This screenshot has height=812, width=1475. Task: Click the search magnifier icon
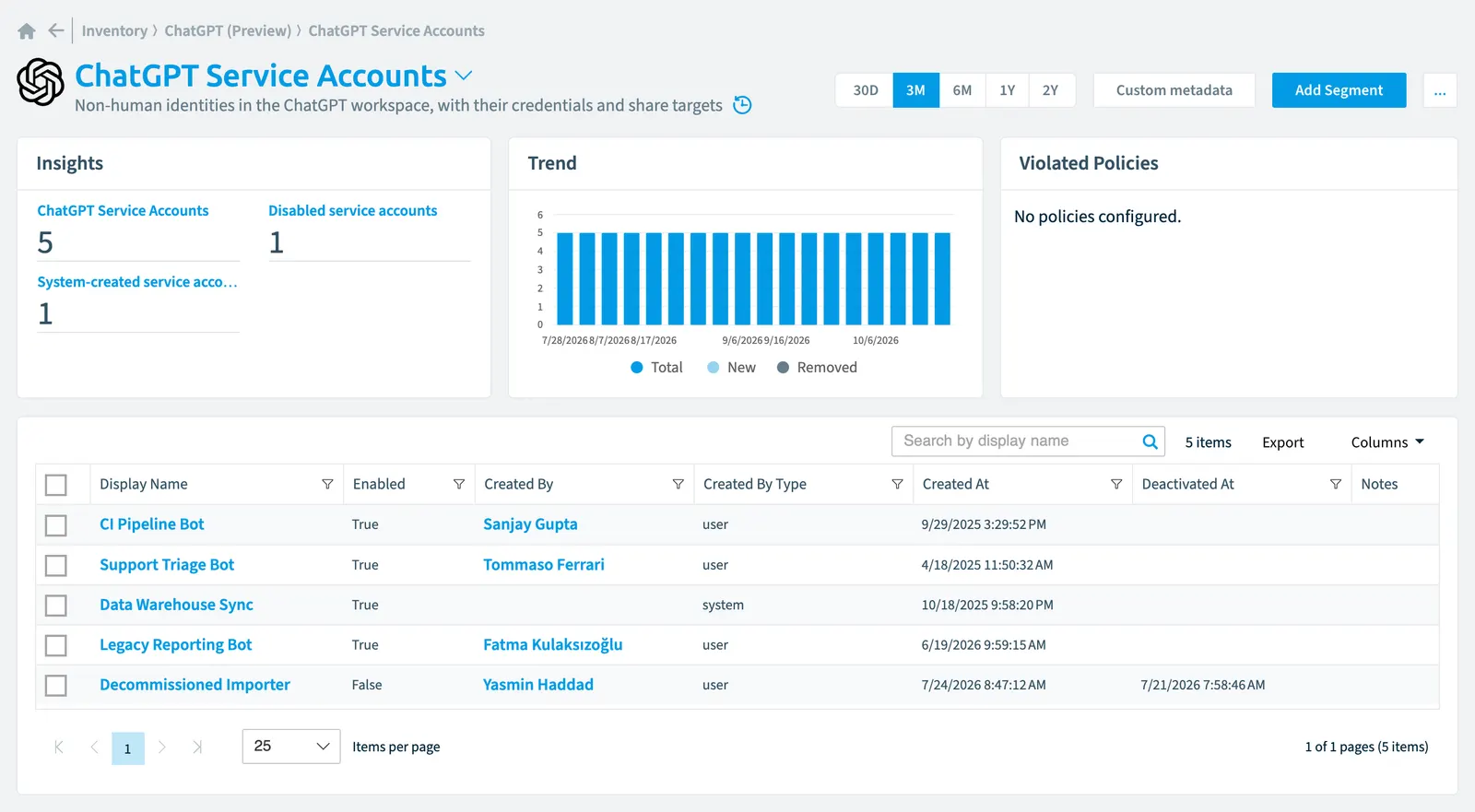(1150, 441)
